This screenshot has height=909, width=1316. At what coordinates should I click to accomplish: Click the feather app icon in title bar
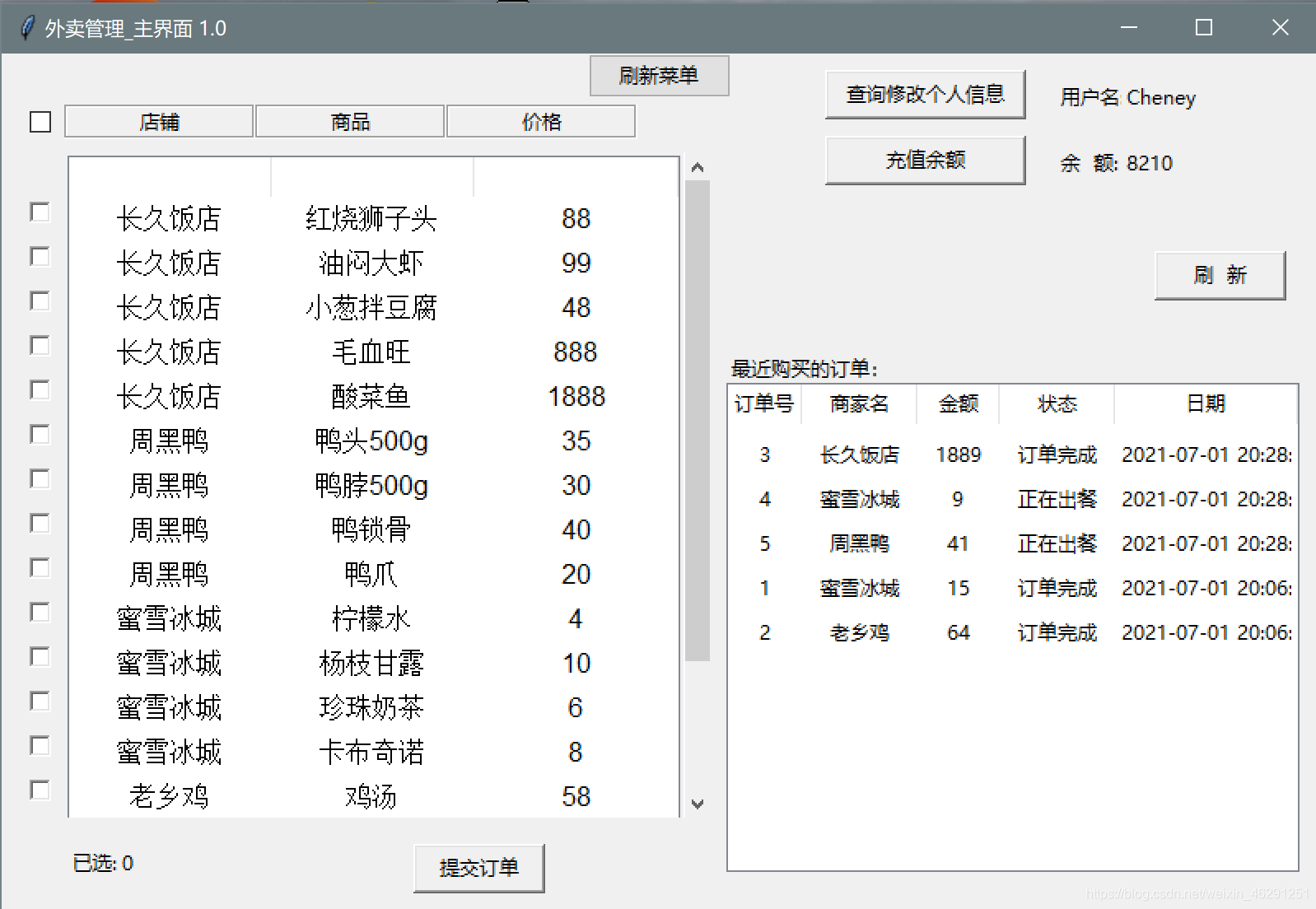click(x=27, y=28)
